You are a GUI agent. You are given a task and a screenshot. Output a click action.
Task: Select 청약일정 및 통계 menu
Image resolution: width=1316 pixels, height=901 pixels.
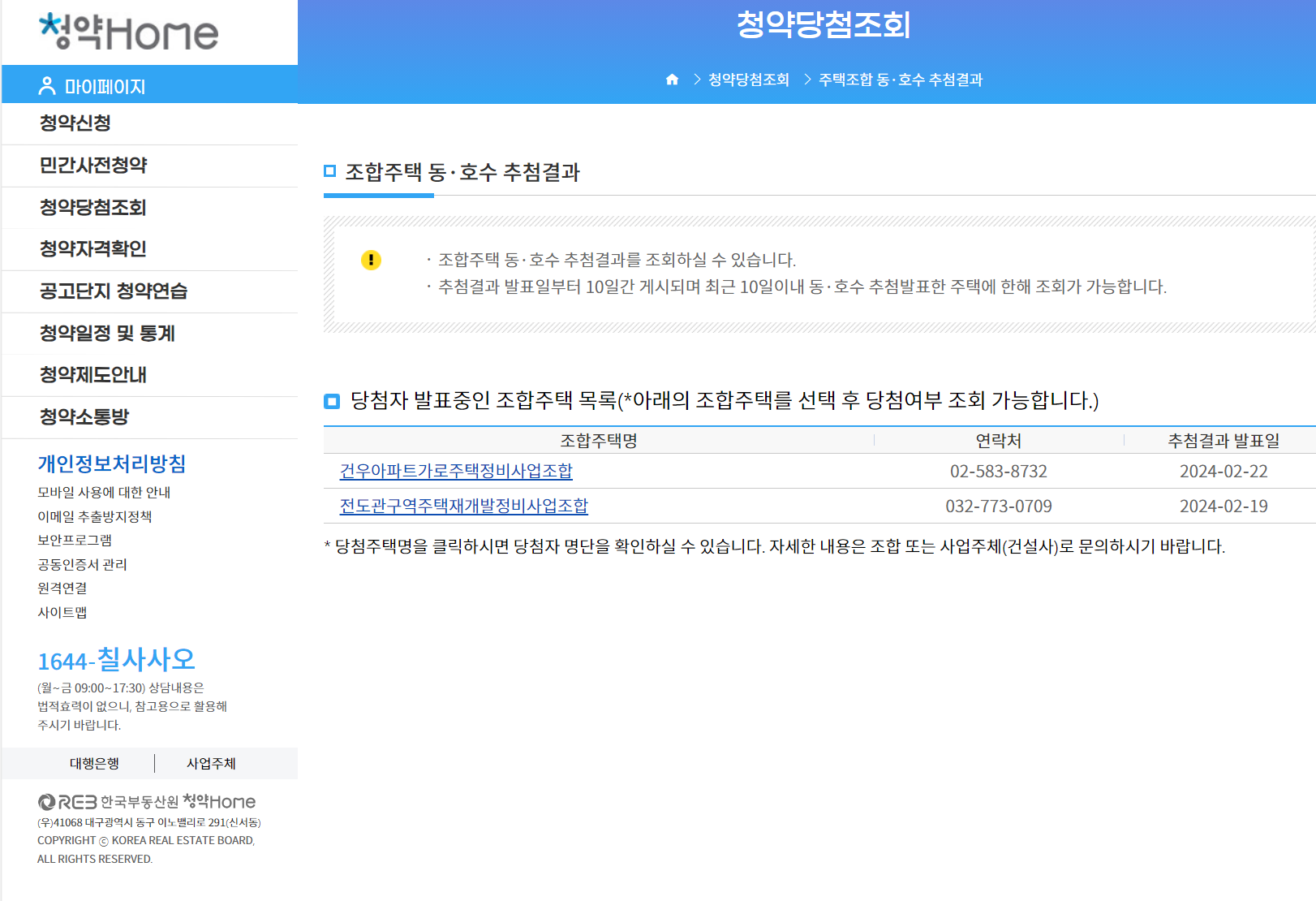[x=107, y=334]
